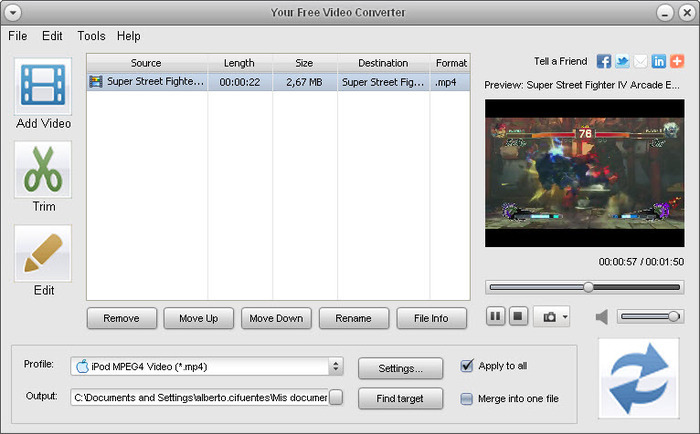This screenshot has height=434, width=700.
Task: Click the File Info button
Action: pyautogui.click(x=431, y=318)
